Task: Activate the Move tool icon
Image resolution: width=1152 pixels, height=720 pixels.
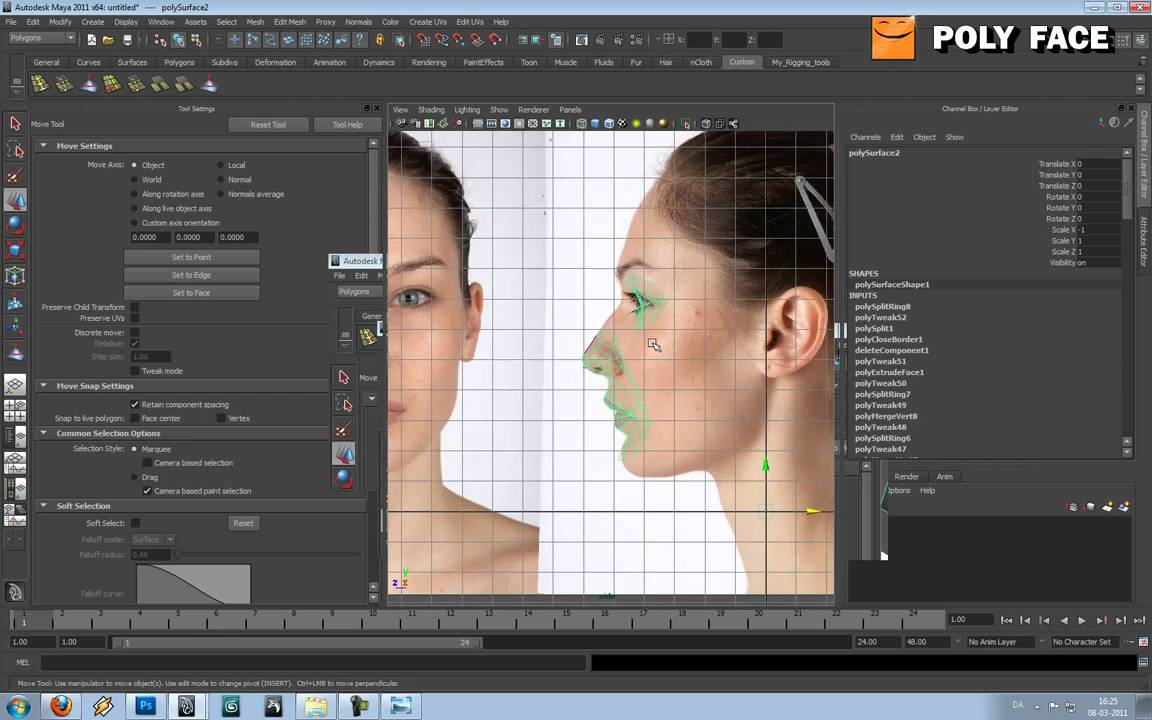Action: click(15, 200)
